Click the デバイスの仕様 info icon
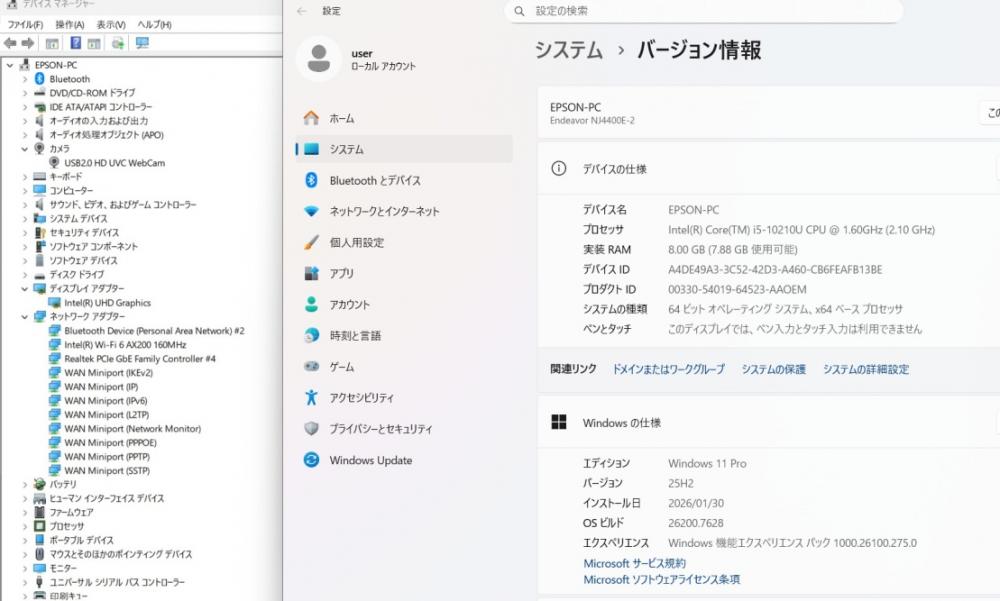The image size is (1000, 601). [558, 168]
